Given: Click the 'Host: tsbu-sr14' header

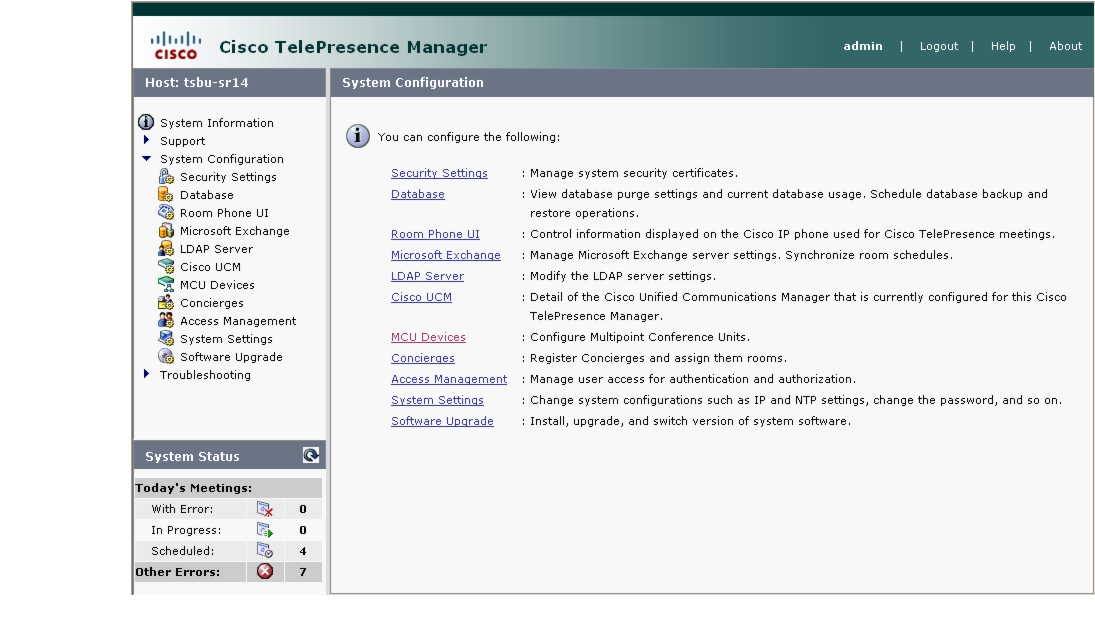Looking at the screenshot, I should point(196,82).
